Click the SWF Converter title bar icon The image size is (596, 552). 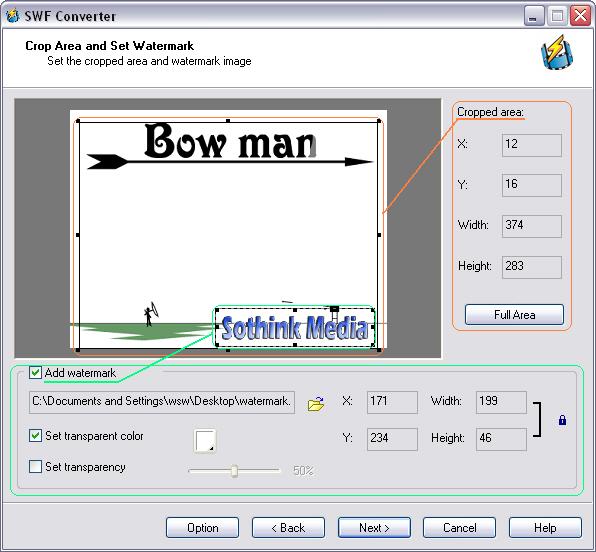pos(12,16)
